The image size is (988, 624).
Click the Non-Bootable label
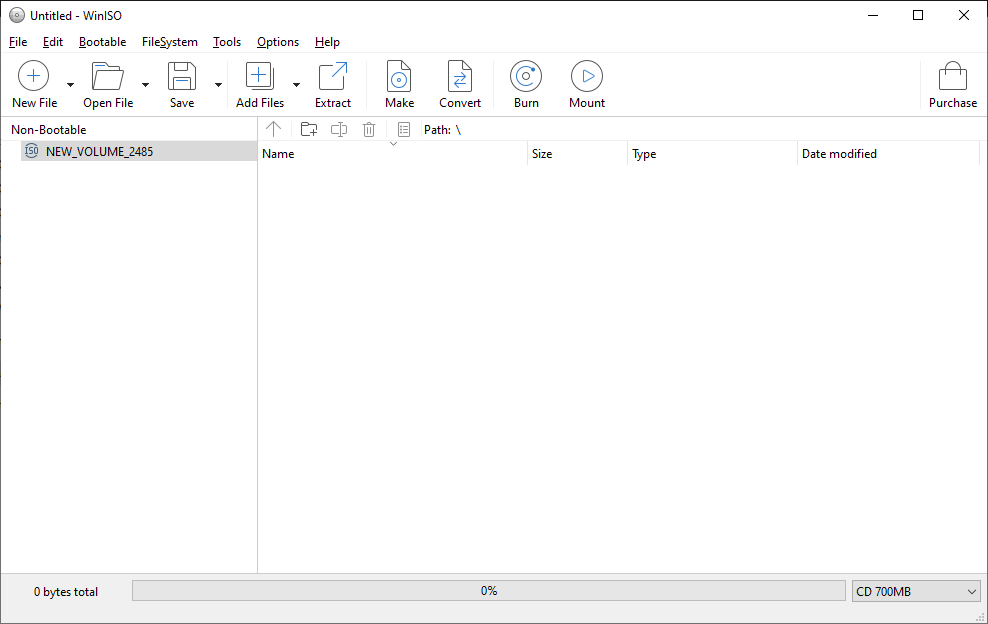49,129
